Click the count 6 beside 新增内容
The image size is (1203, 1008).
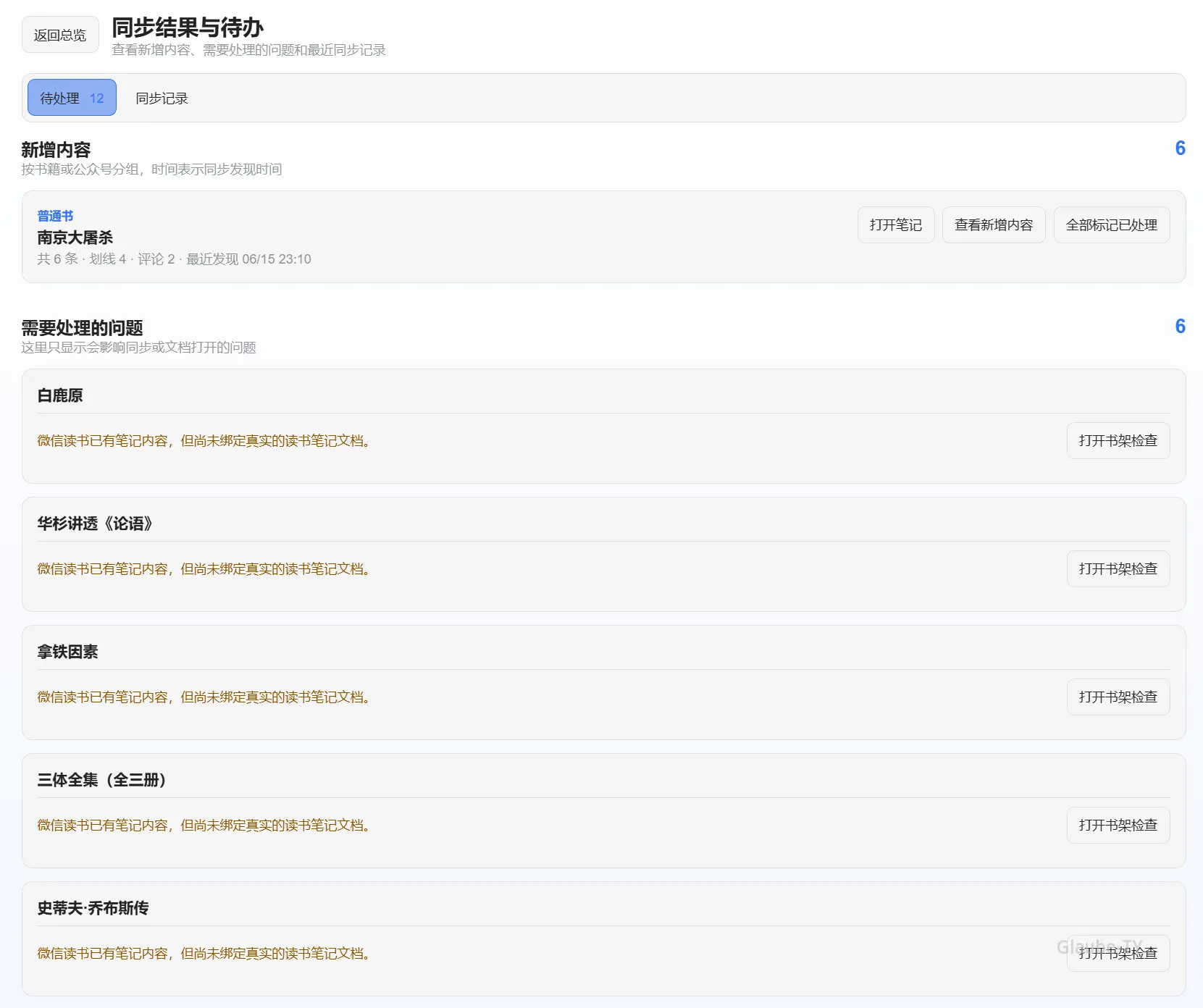(1180, 148)
